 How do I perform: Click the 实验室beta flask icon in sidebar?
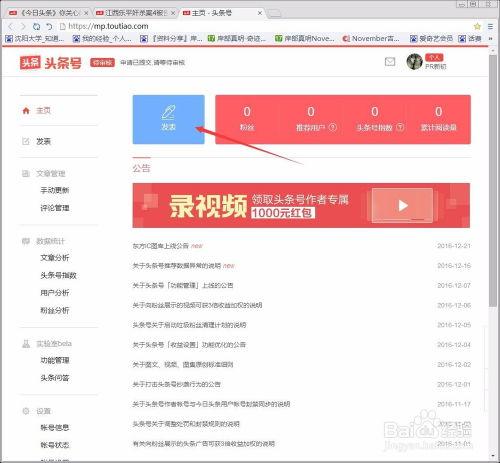[x=26, y=344]
